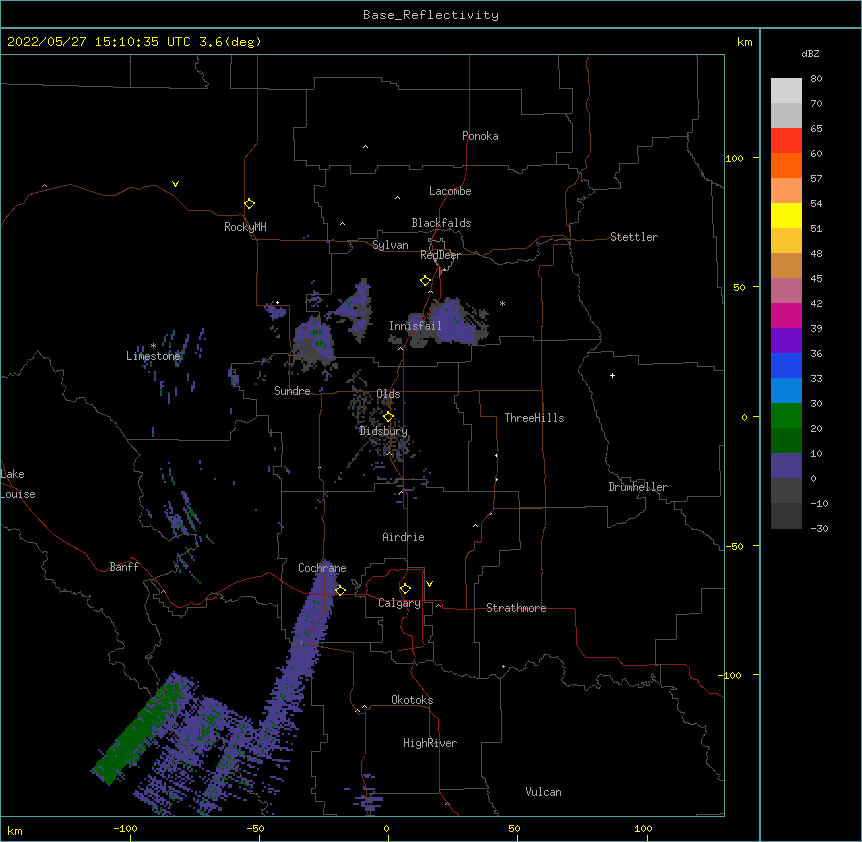Click the light gray 80 dBZ legend swatch
The image size is (862, 842).
point(786,90)
